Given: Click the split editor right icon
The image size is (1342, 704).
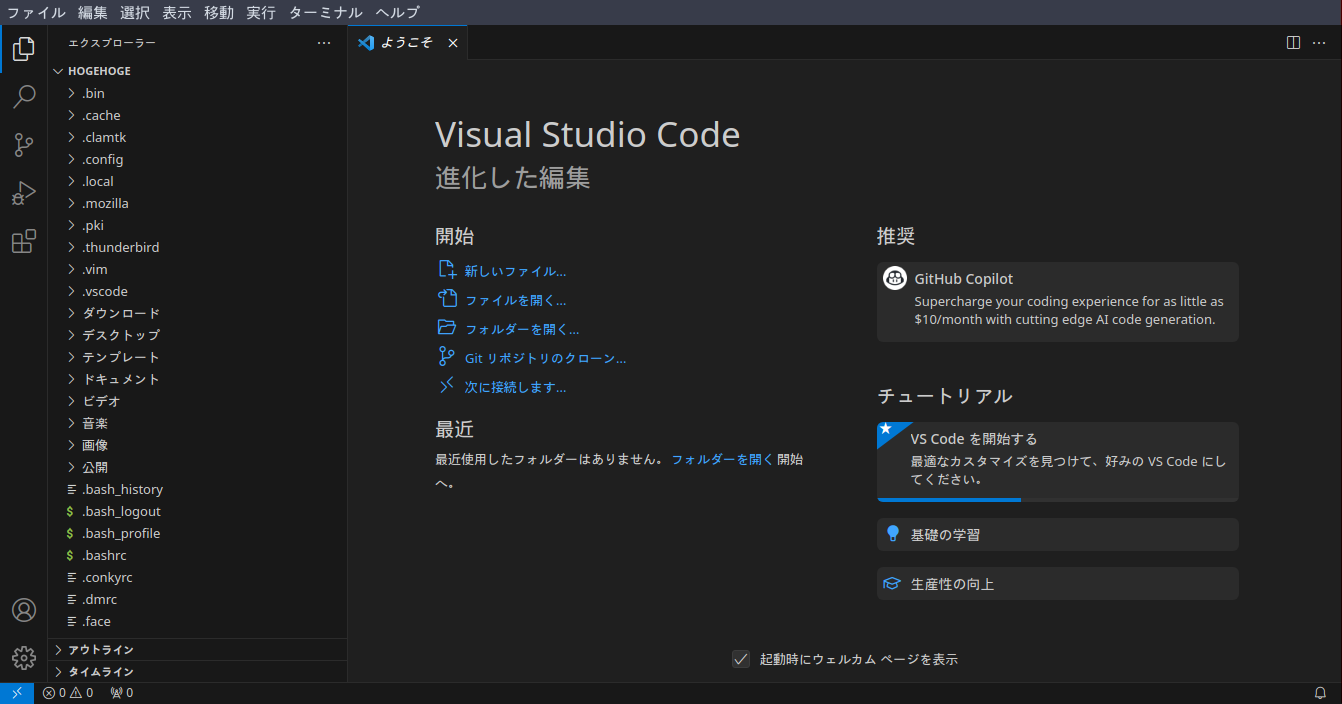Looking at the screenshot, I should click(1293, 43).
